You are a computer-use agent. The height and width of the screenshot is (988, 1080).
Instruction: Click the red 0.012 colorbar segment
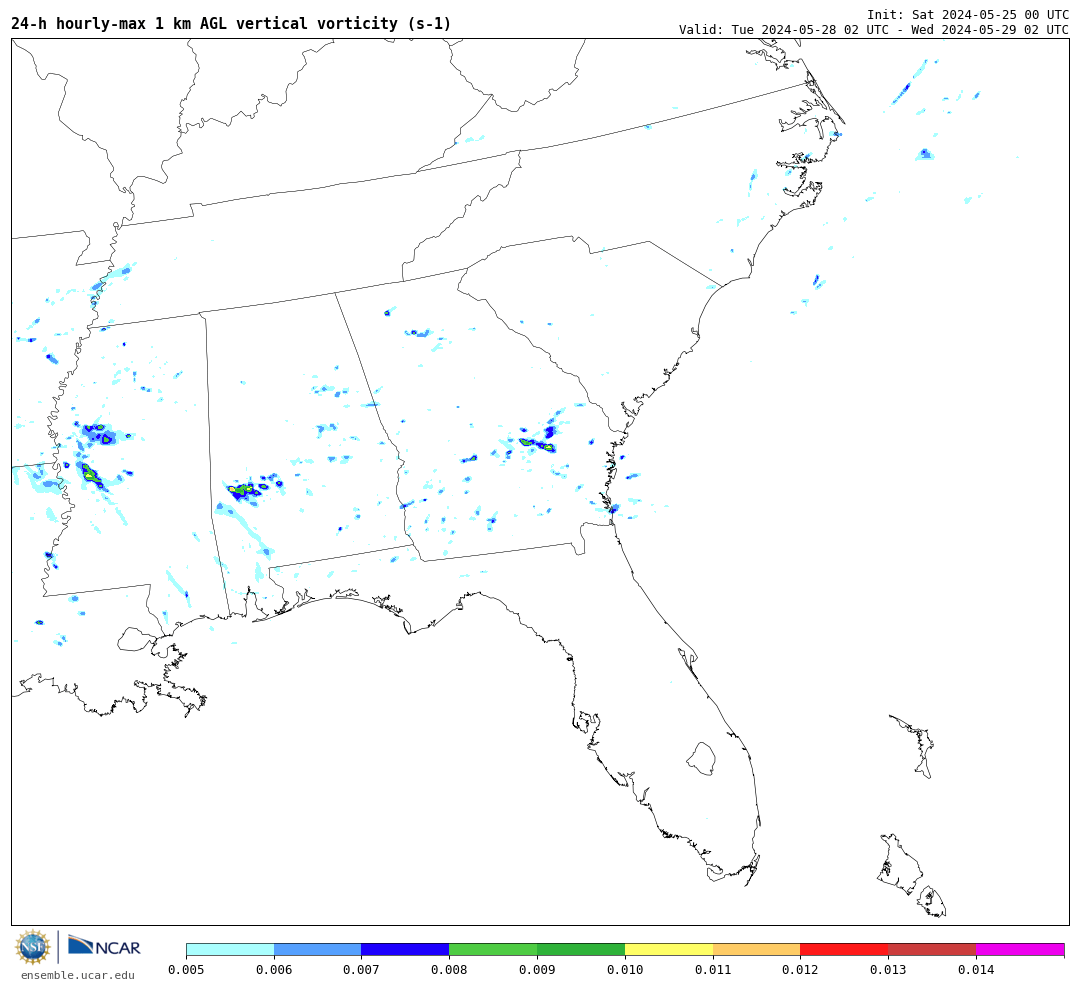[844, 950]
